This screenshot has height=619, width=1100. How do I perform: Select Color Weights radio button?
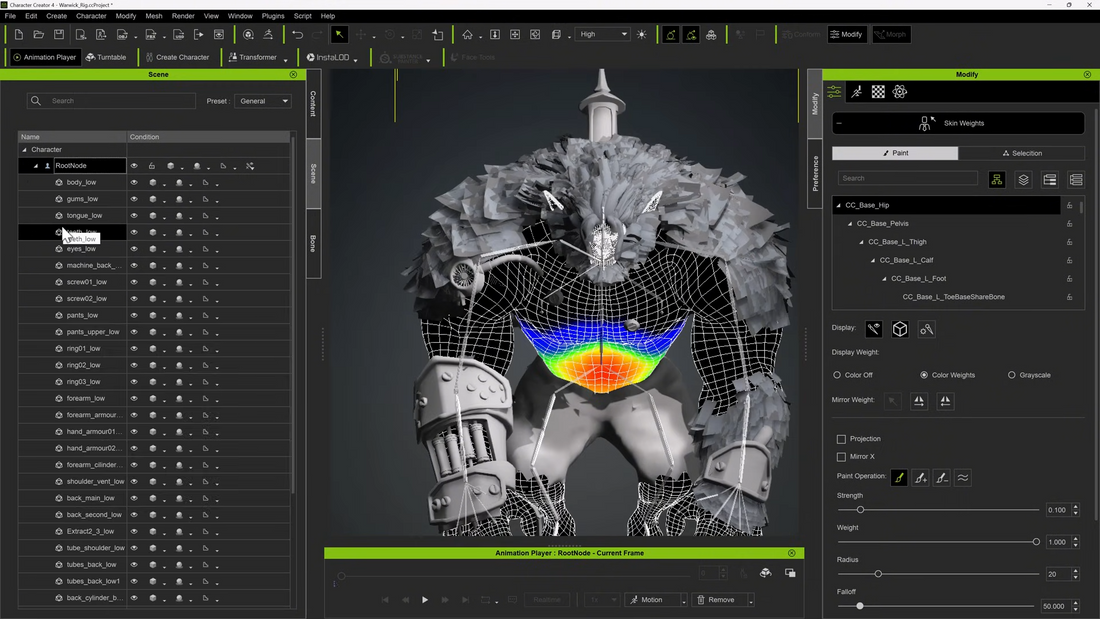click(924, 375)
